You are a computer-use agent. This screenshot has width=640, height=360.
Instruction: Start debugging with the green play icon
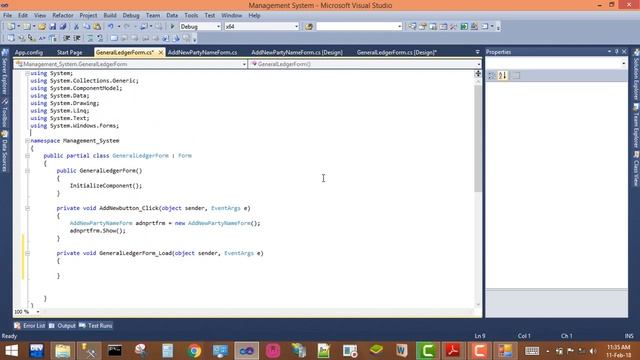tap(172, 27)
